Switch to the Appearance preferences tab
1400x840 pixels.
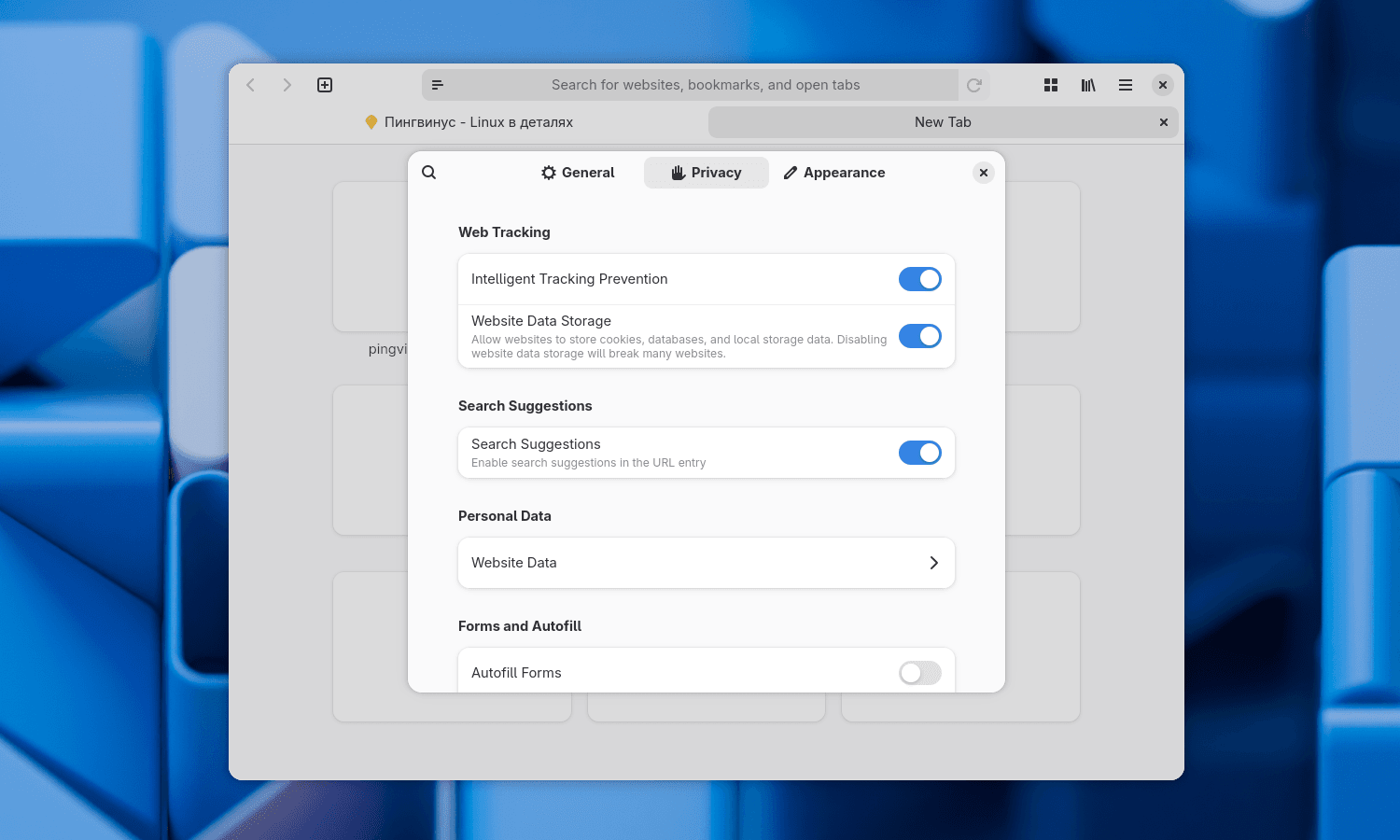(834, 173)
